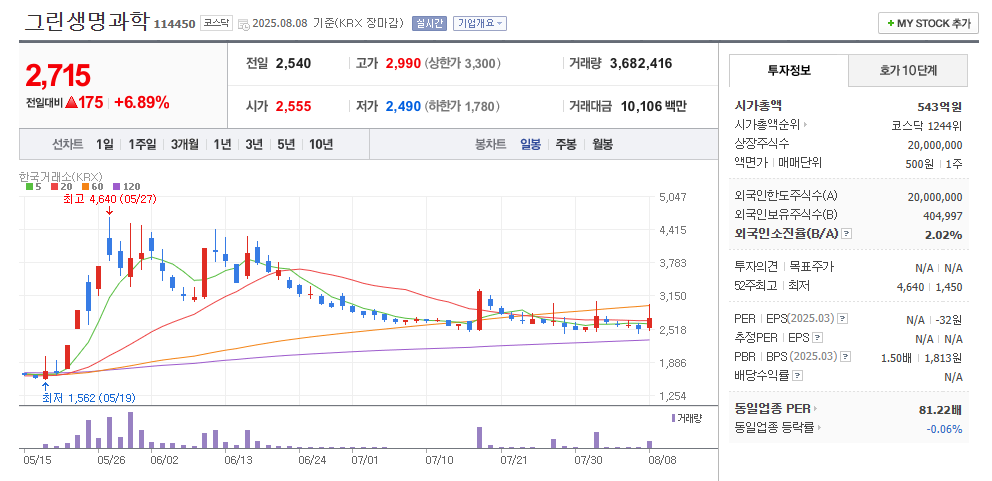Click the stock code 114450
992x481 pixels.
point(175,24)
